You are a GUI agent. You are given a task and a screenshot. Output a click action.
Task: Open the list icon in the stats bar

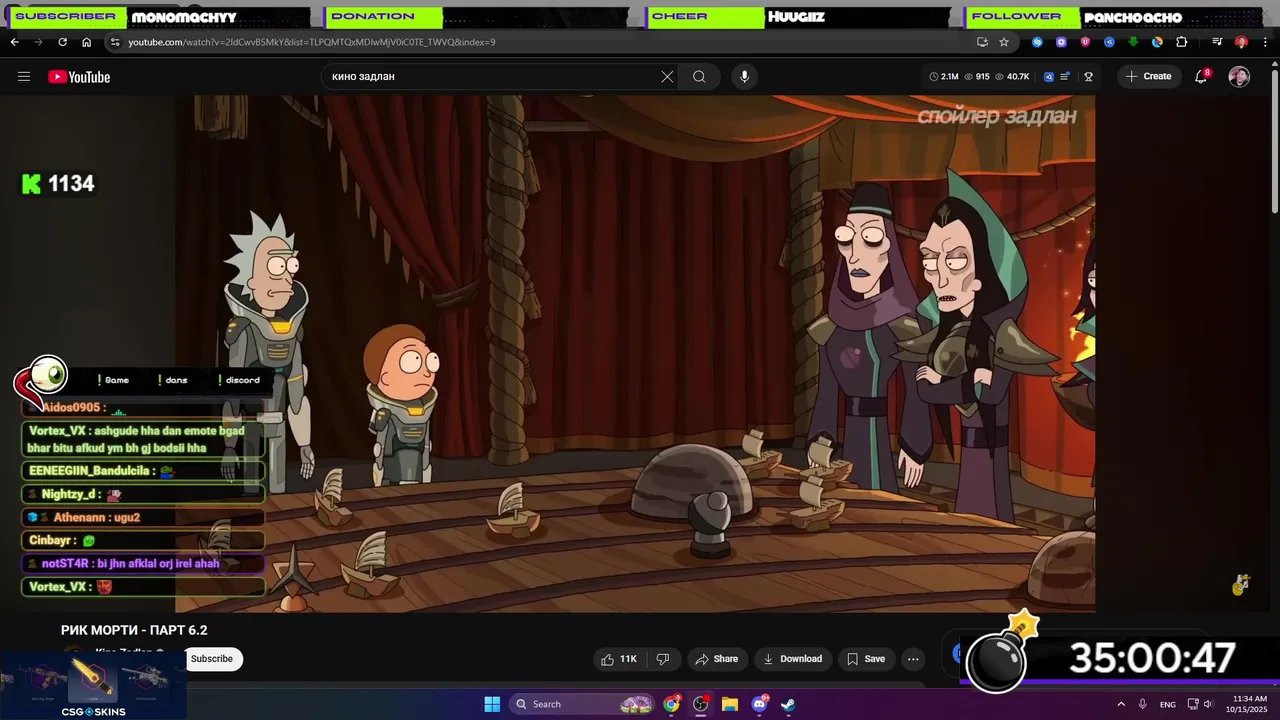coord(1066,77)
